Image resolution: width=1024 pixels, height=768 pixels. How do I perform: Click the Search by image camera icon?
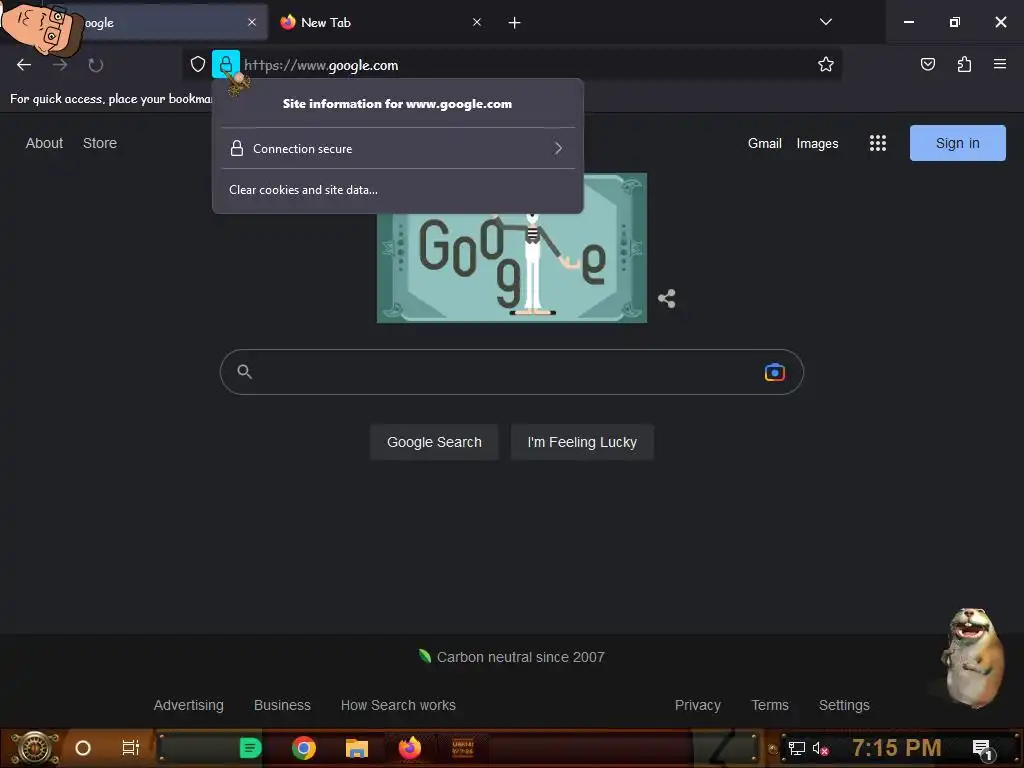tap(775, 372)
